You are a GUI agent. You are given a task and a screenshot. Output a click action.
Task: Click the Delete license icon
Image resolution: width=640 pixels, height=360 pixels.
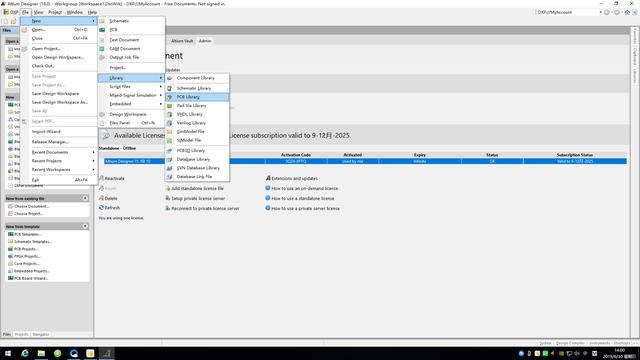click(x=101, y=198)
